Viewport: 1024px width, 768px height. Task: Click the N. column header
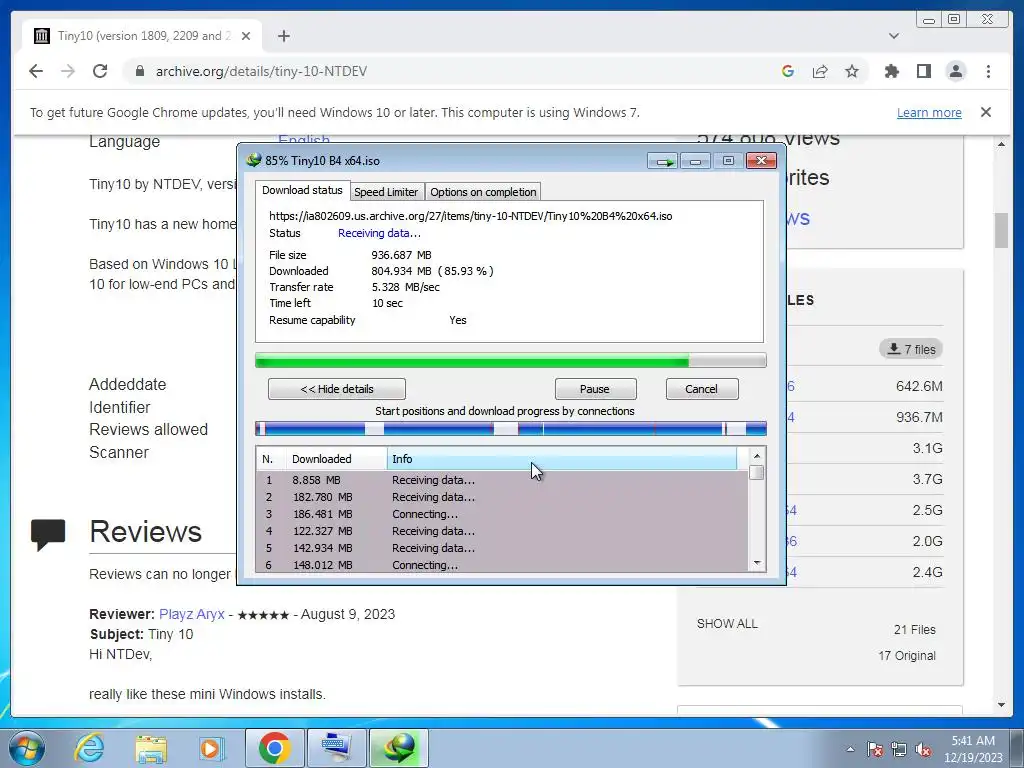pos(270,459)
